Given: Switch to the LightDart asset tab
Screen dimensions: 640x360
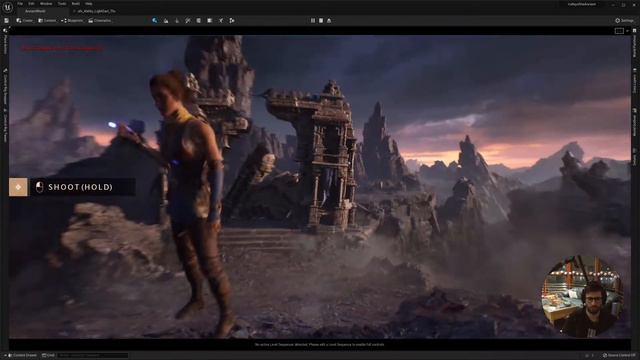Looking at the screenshot, I should 96,11.
